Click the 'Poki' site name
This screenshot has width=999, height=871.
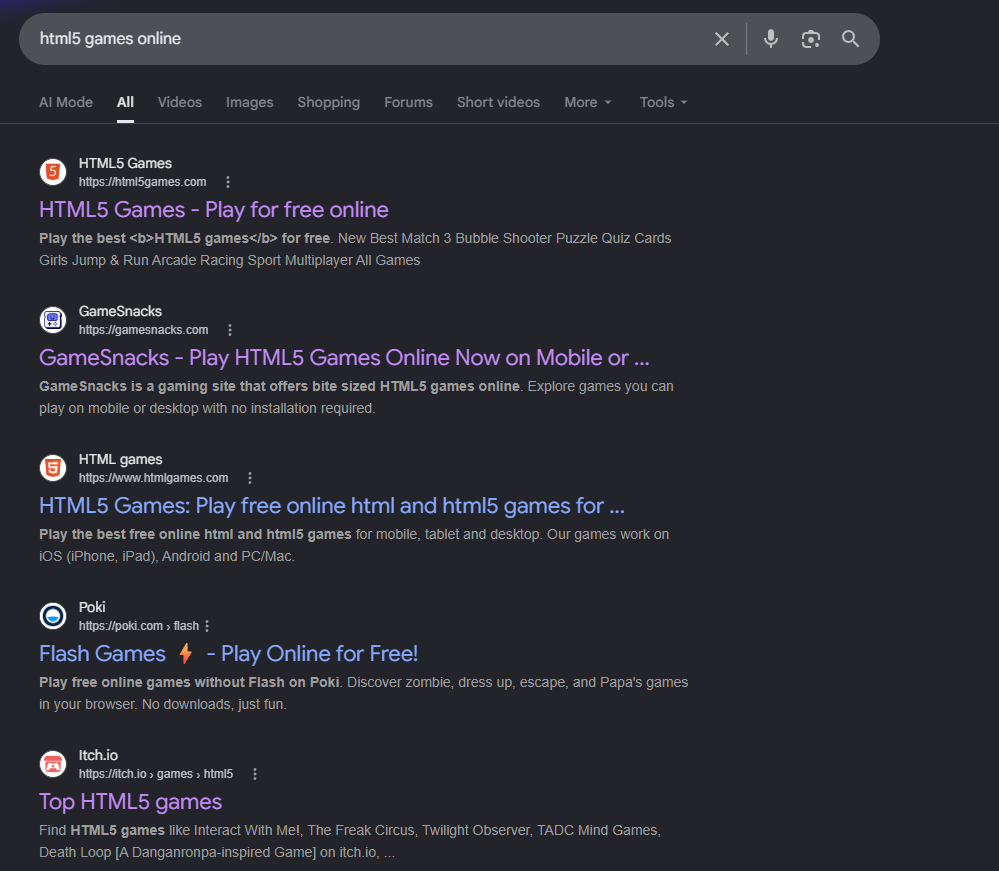pos(92,607)
